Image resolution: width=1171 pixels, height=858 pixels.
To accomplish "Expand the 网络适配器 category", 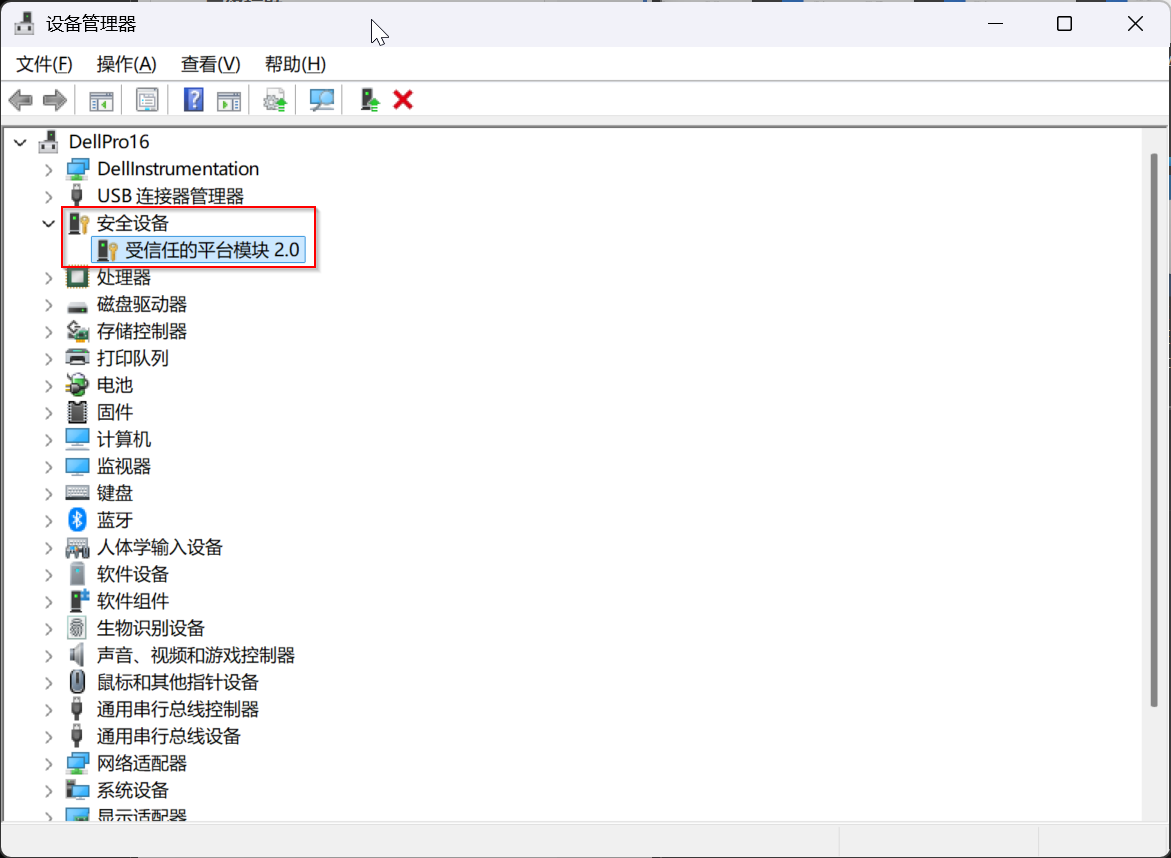I will [48, 762].
